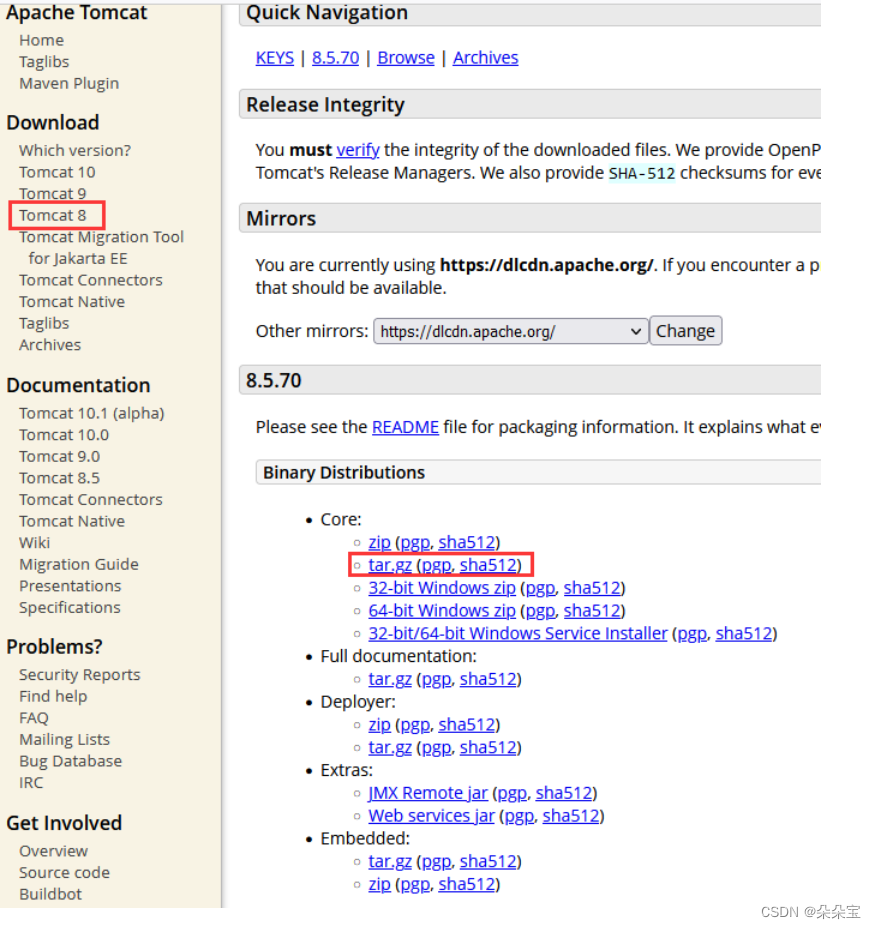Download Web services jar
The height and width of the screenshot is (929, 876).
pyautogui.click(x=431, y=816)
